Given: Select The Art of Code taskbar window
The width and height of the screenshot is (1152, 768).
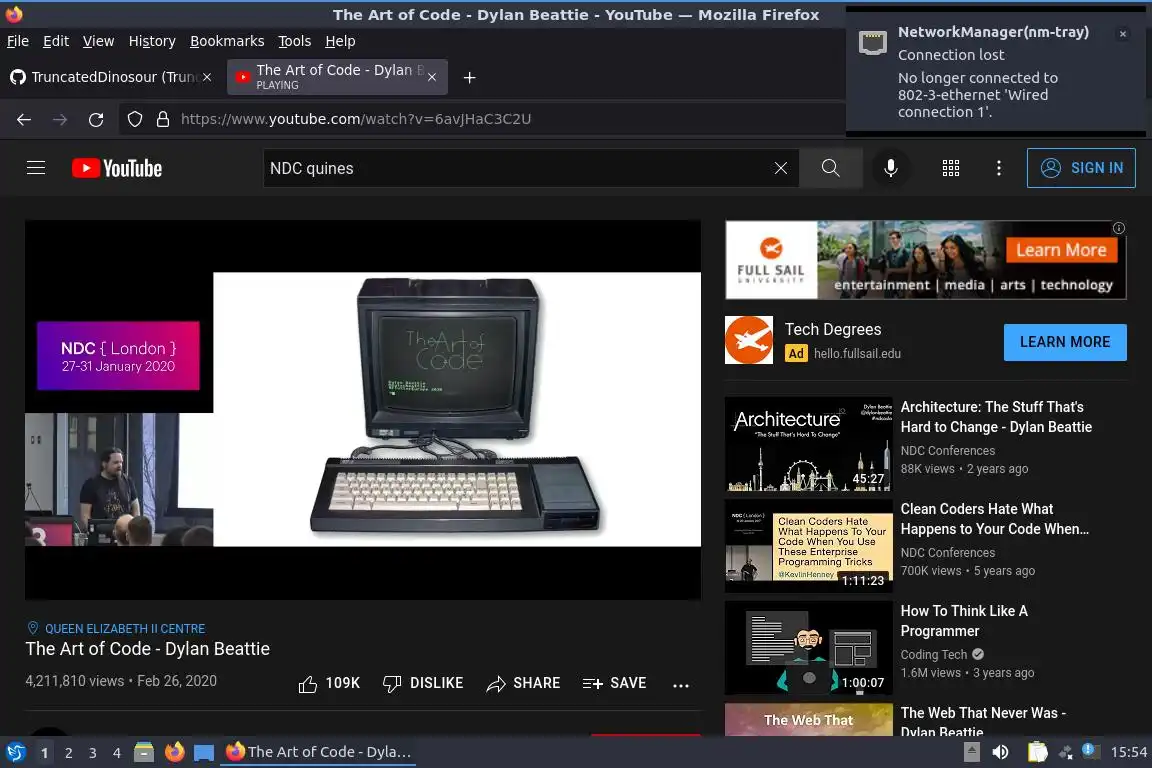Looking at the screenshot, I should [317, 752].
